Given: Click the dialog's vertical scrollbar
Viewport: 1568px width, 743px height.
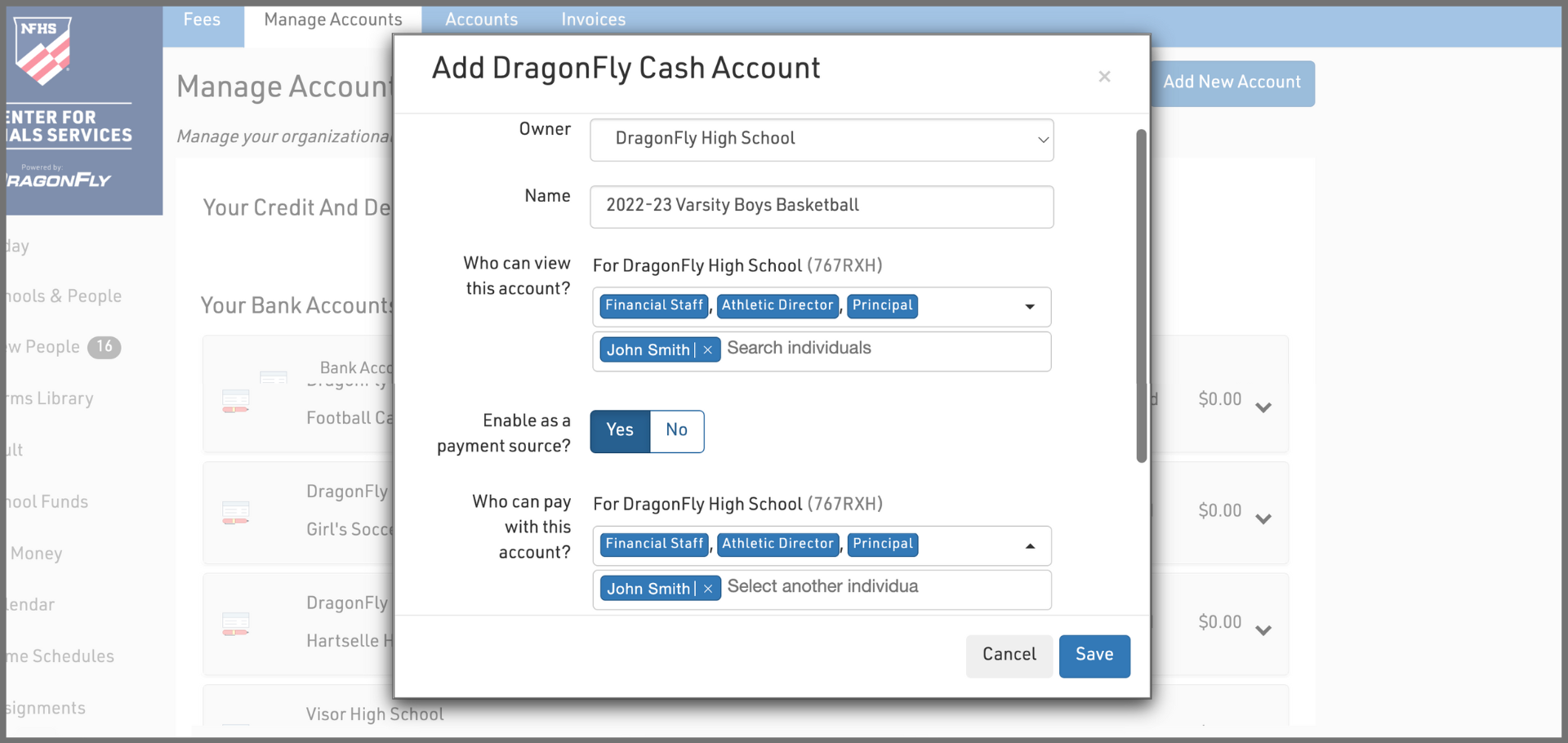Looking at the screenshot, I should coord(1141,294).
